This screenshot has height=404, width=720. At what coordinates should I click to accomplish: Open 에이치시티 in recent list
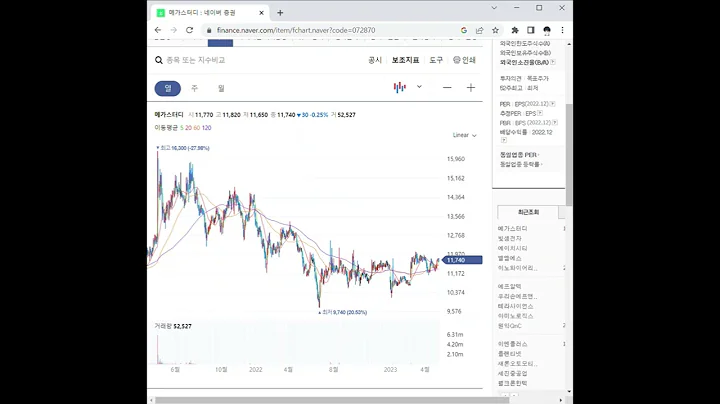click(512, 248)
